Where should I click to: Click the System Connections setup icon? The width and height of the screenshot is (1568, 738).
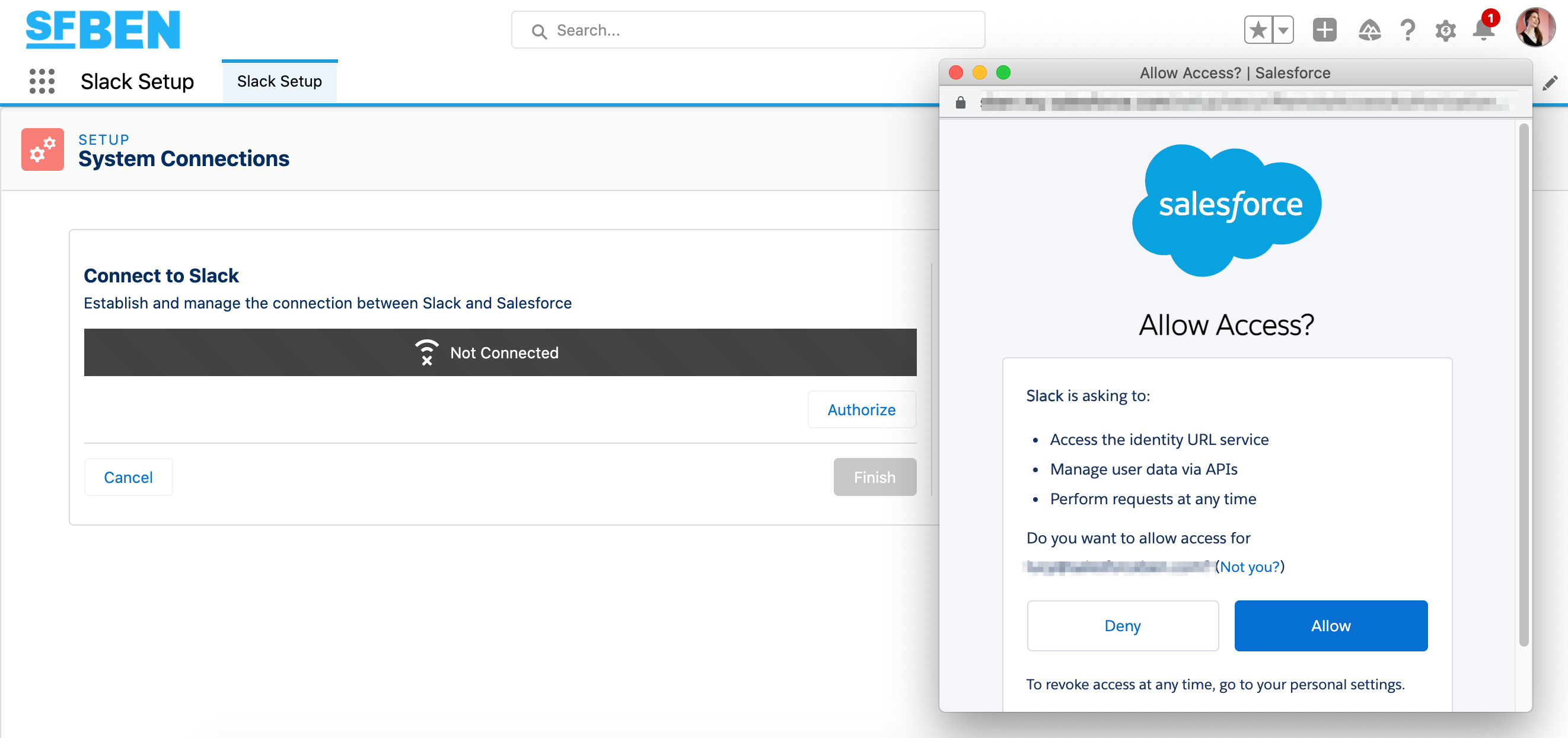pyautogui.click(x=43, y=149)
